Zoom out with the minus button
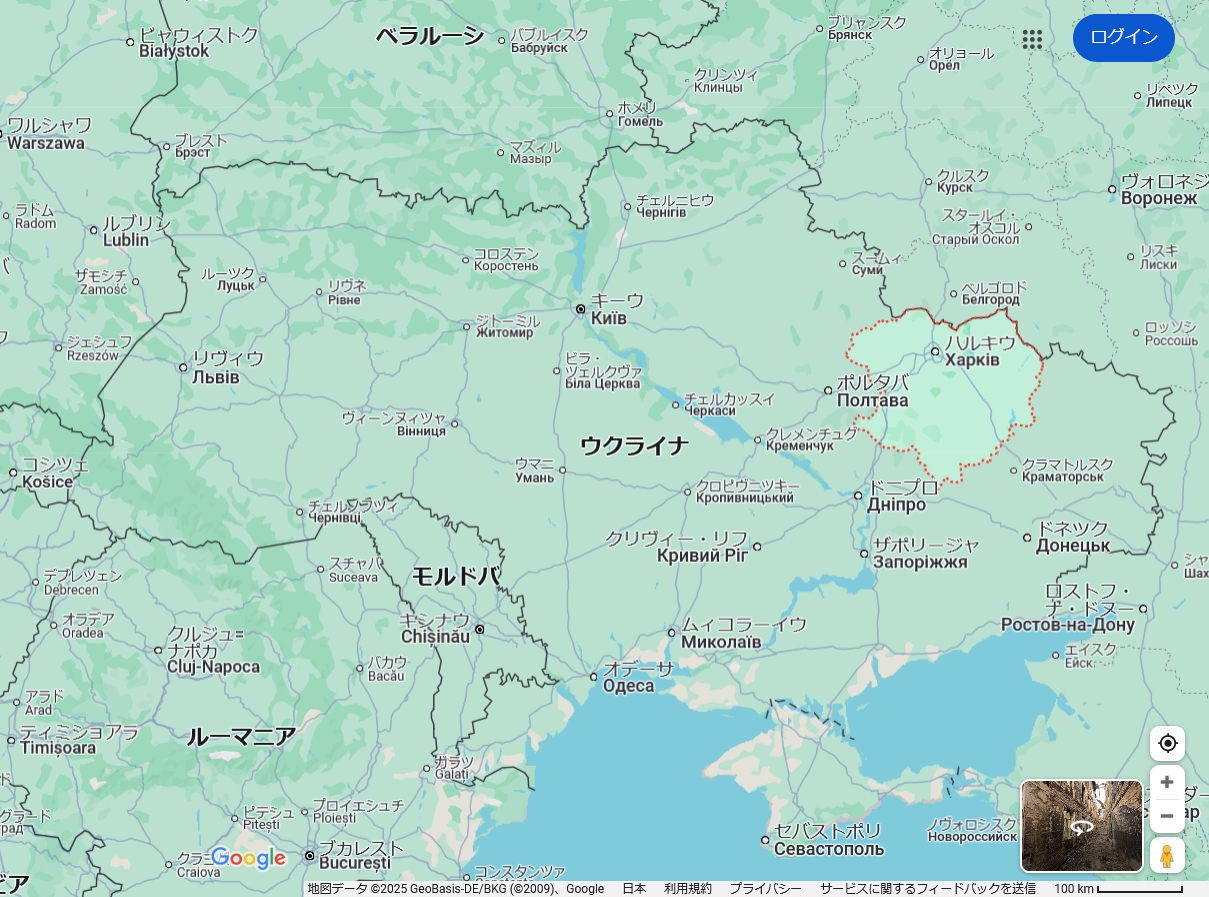 [x=1167, y=816]
